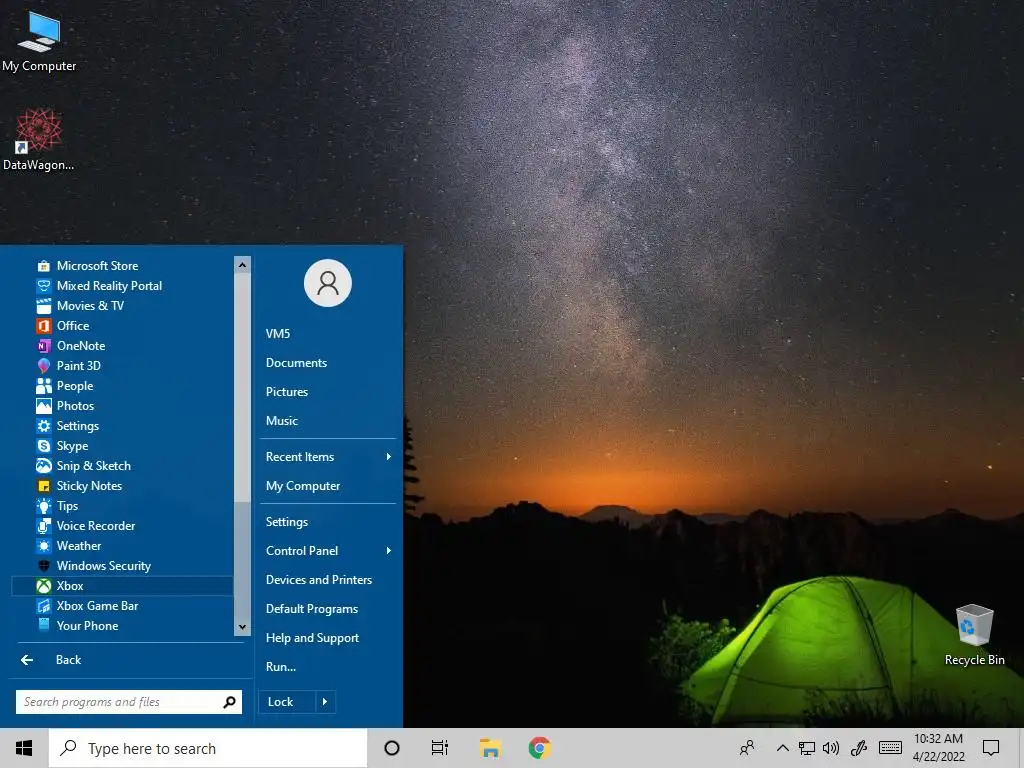Launch OneNote from the list
The width and height of the screenshot is (1024, 768).
[122, 345]
